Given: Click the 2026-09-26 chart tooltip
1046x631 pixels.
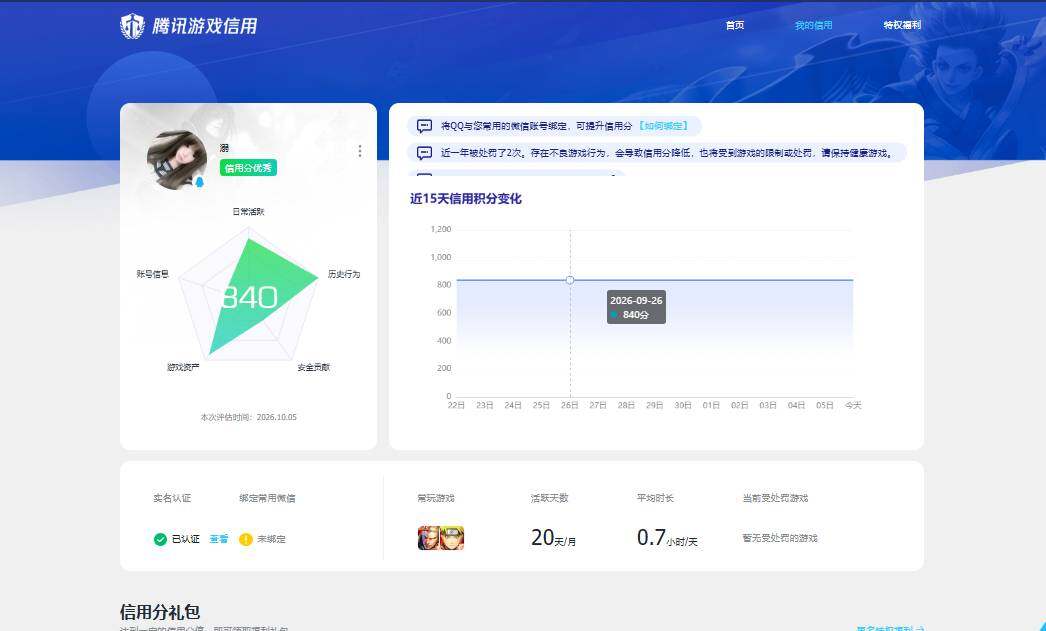Looking at the screenshot, I should (x=636, y=307).
